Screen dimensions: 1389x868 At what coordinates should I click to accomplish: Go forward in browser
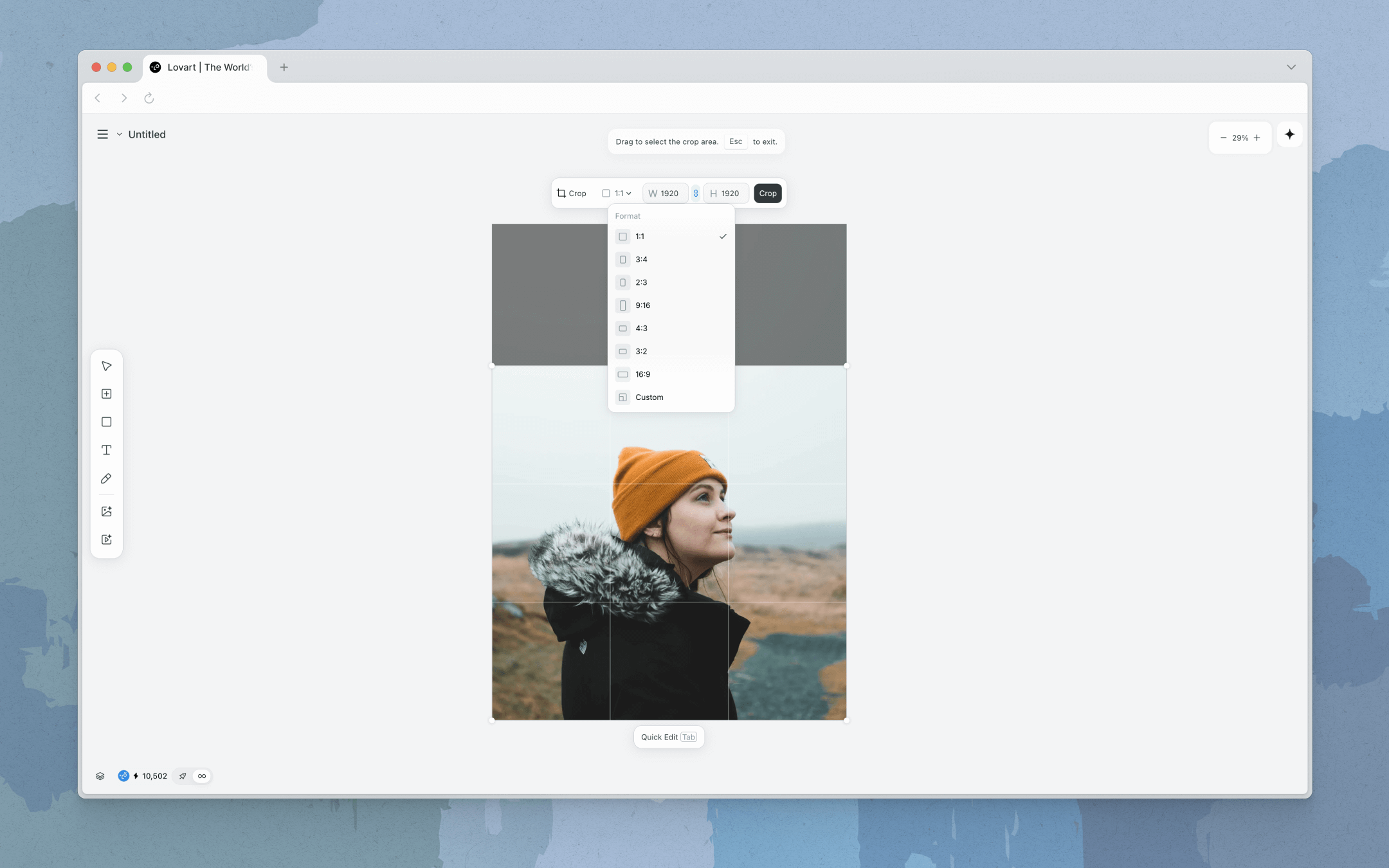click(124, 98)
